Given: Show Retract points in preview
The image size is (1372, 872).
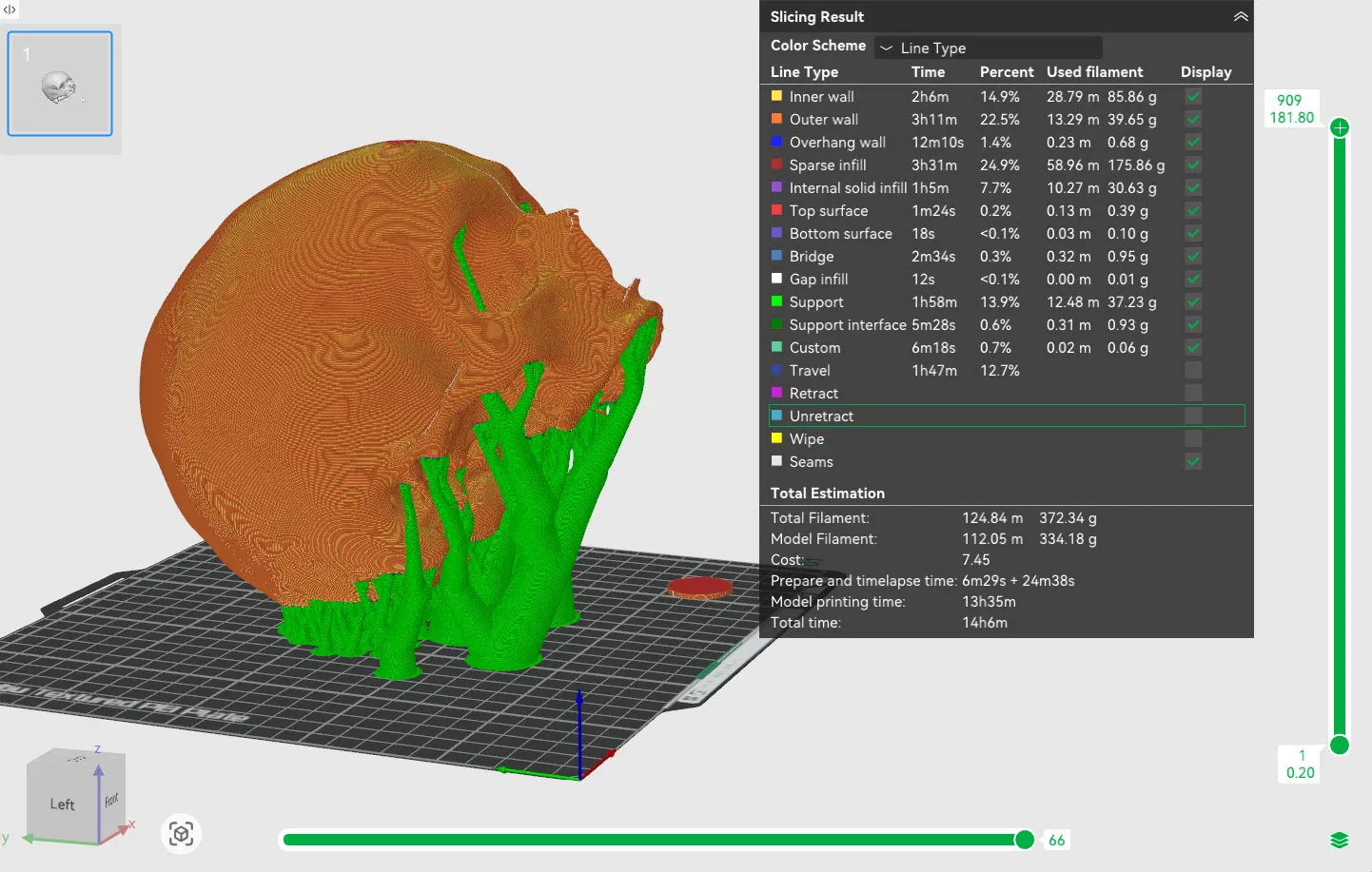Looking at the screenshot, I should (x=1193, y=394).
